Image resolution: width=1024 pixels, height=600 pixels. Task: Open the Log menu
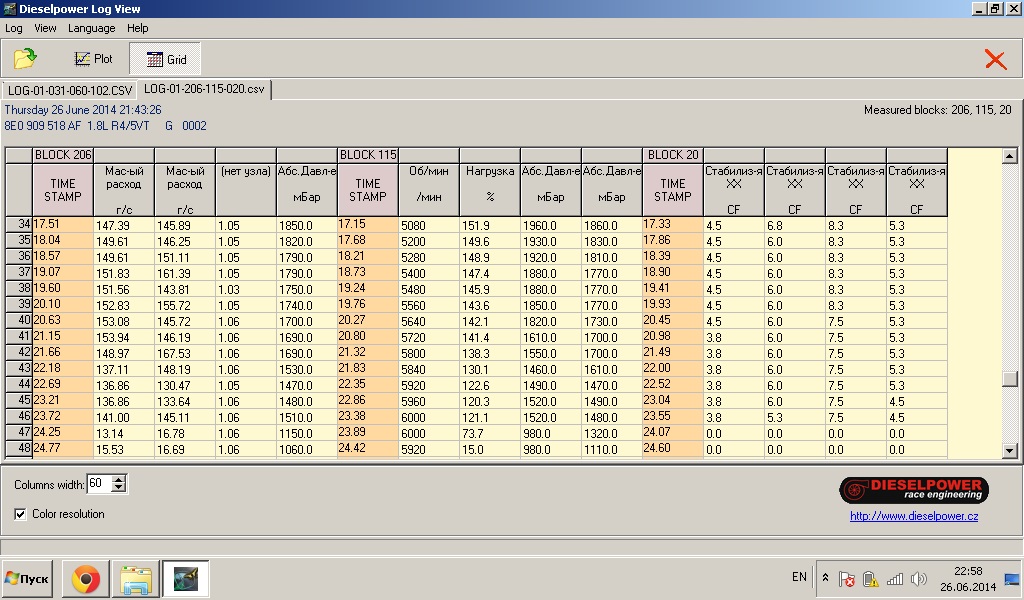(x=14, y=28)
